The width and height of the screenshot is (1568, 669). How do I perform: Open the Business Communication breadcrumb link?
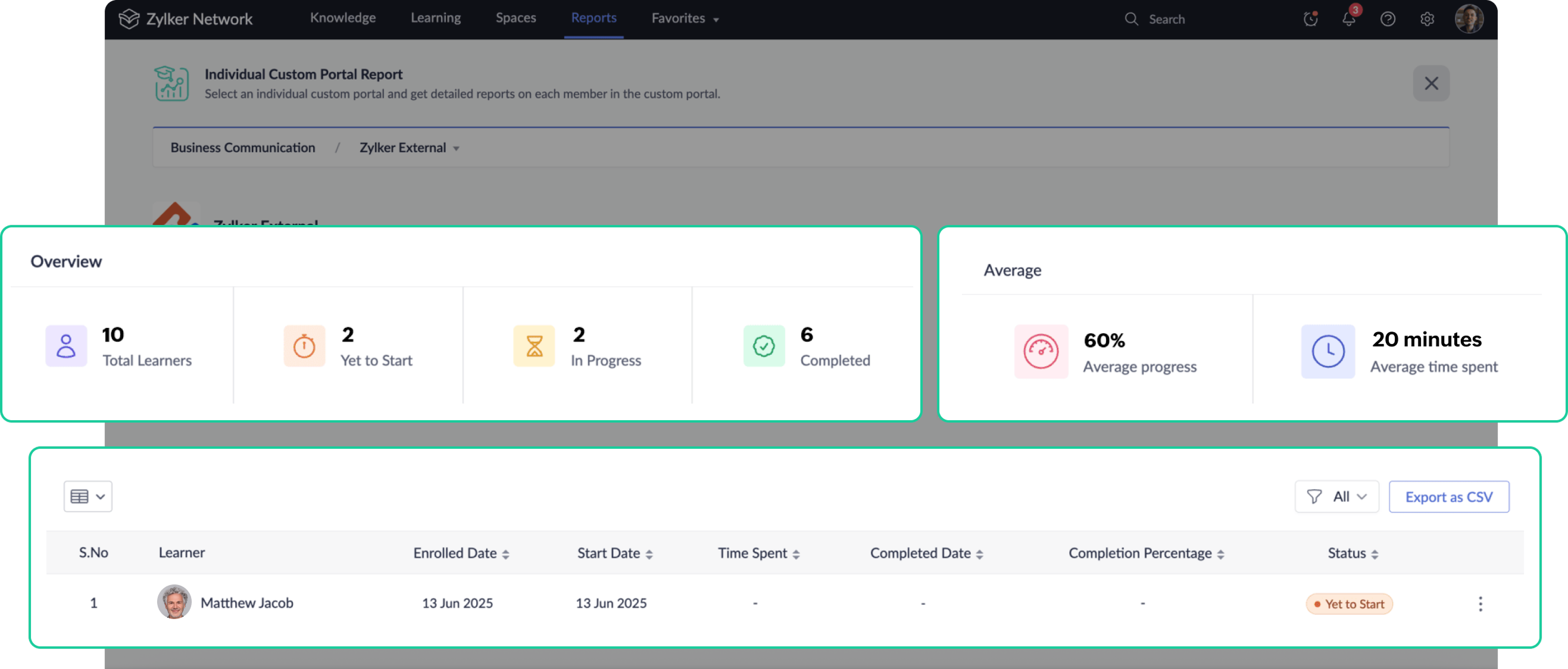tap(243, 148)
